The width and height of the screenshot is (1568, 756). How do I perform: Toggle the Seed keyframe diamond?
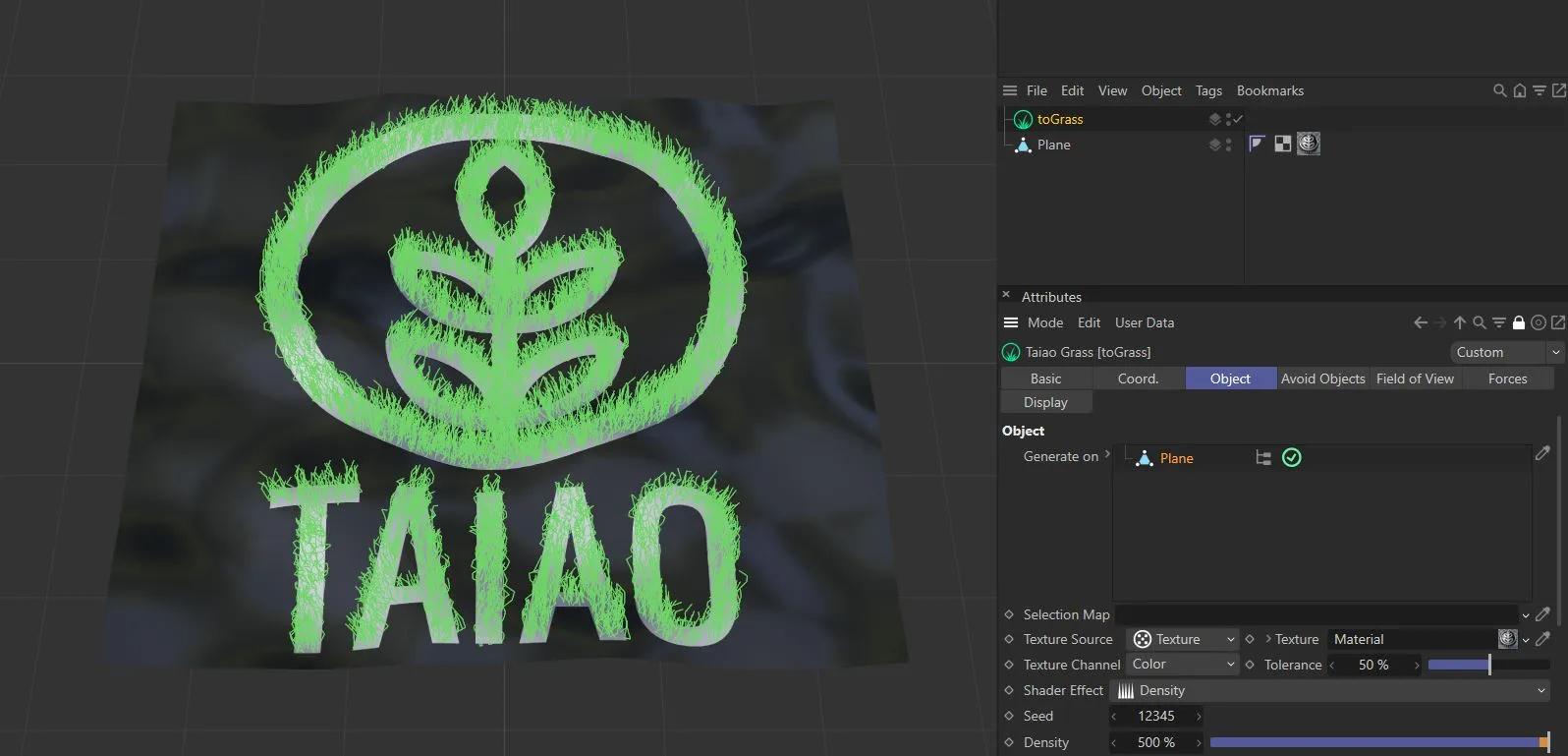point(1009,716)
